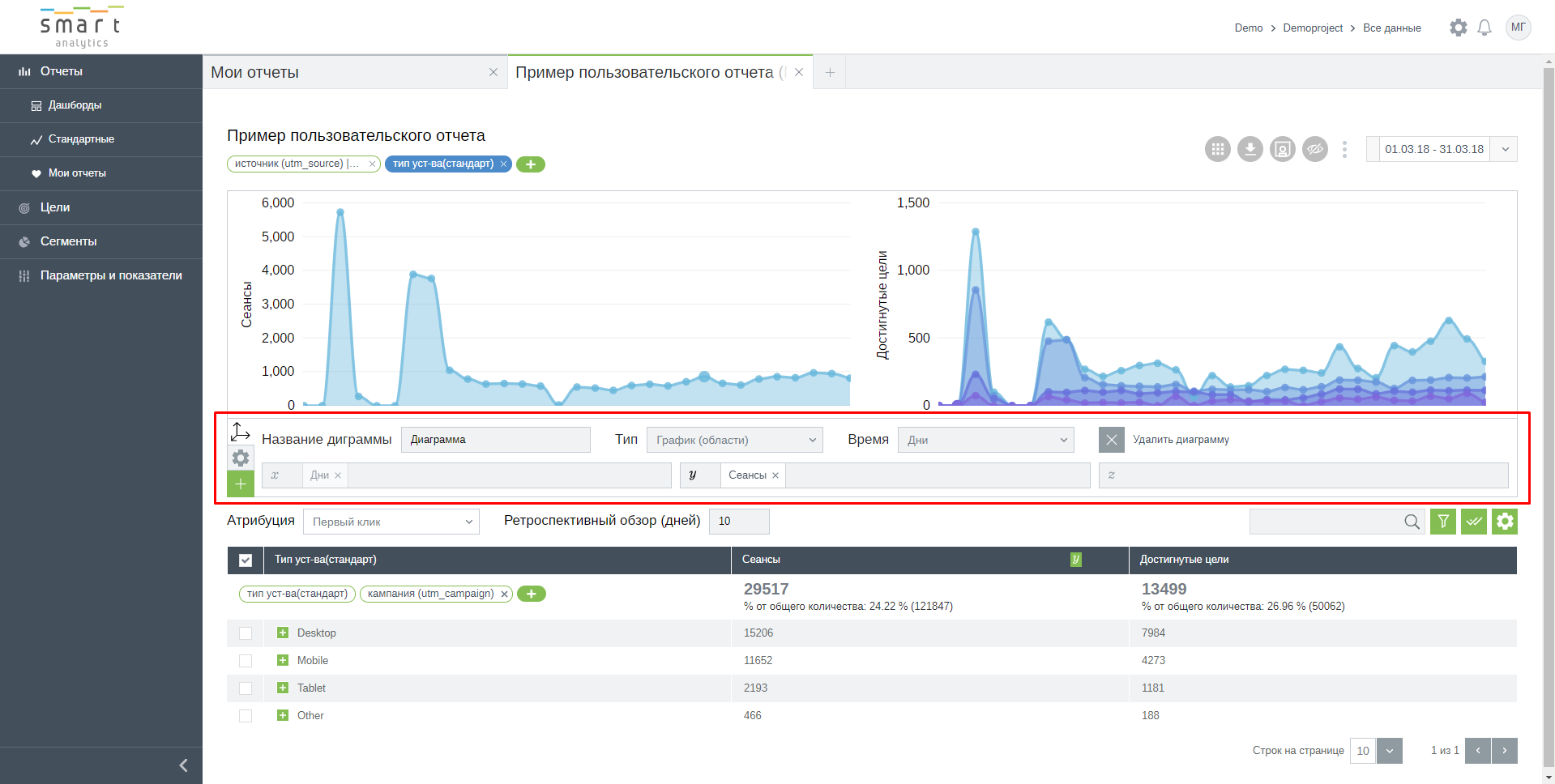This screenshot has width=1555, height=784.
Task: Click the Название диаграммы input field
Action: tap(495, 440)
